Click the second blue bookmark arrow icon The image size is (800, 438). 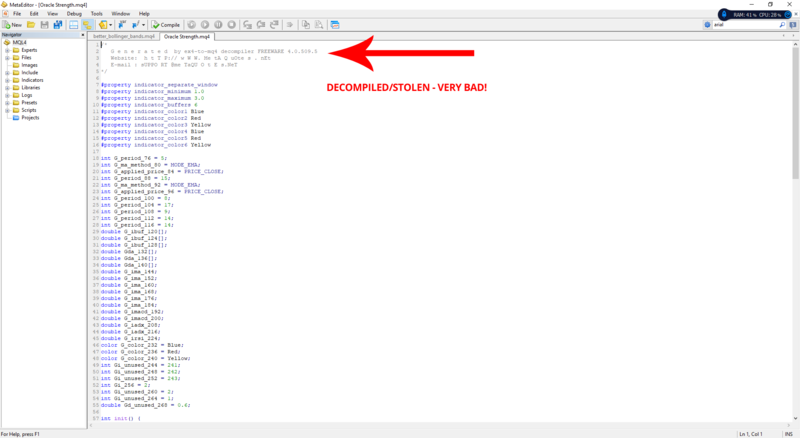(135, 25)
